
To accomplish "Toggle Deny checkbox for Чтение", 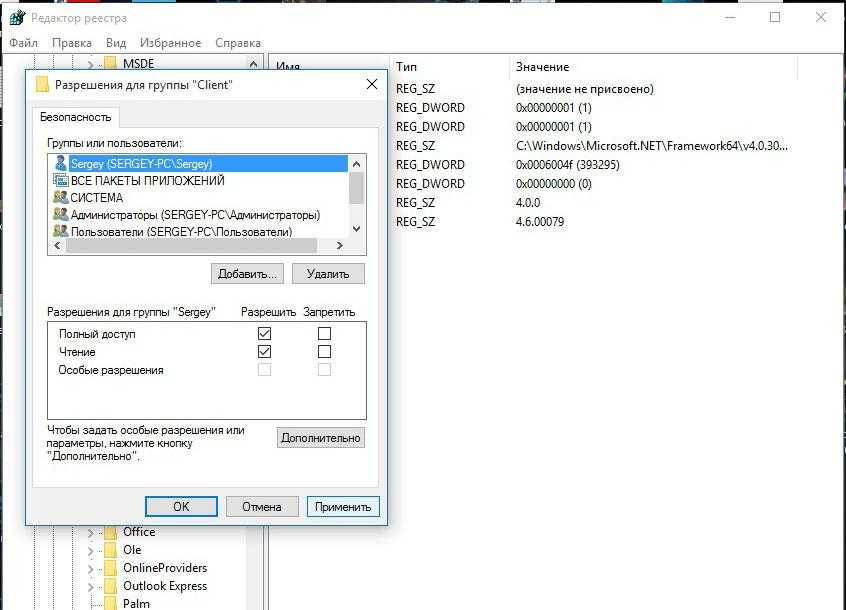I will point(324,352).
